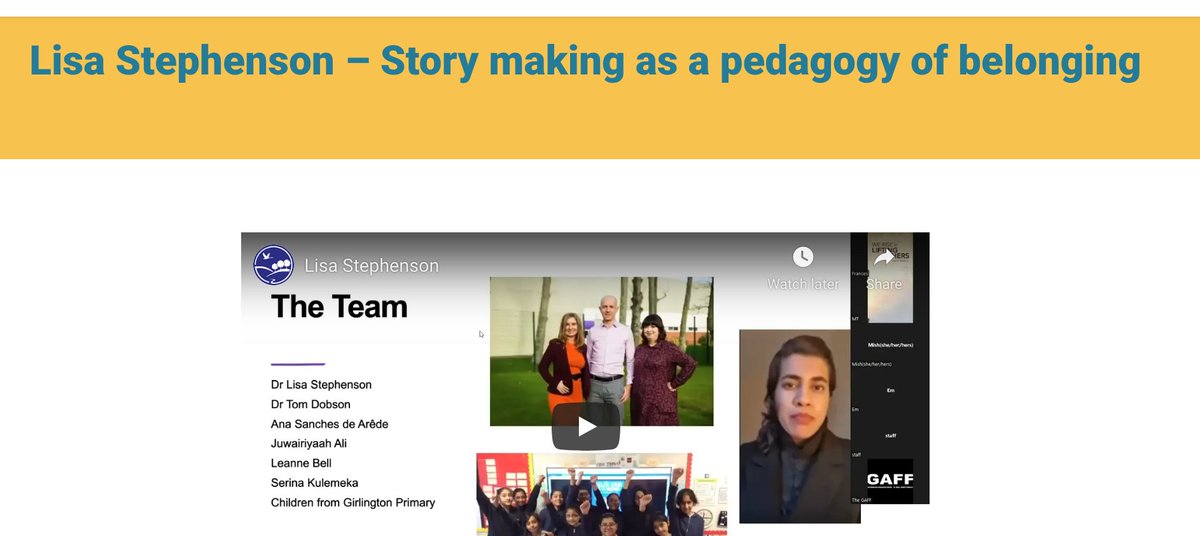Click the classroom children photo

pos(601,494)
